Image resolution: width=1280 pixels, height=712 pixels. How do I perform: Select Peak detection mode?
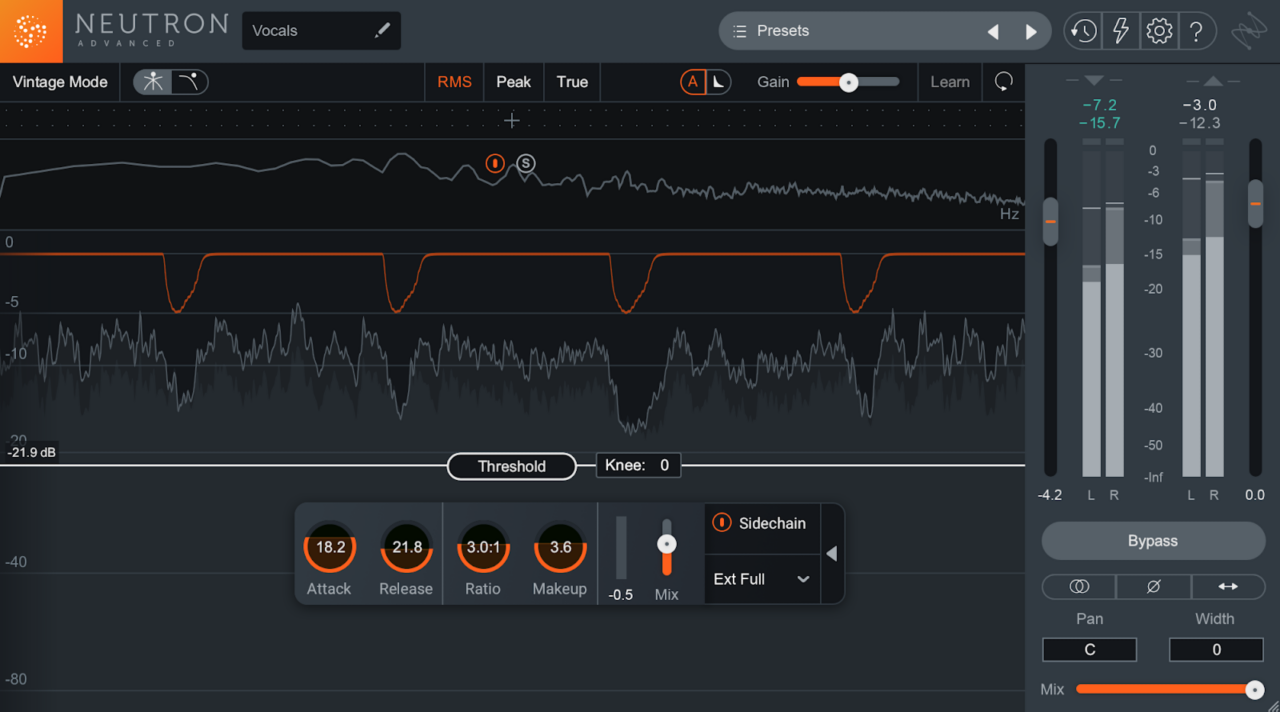pyautogui.click(x=513, y=82)
